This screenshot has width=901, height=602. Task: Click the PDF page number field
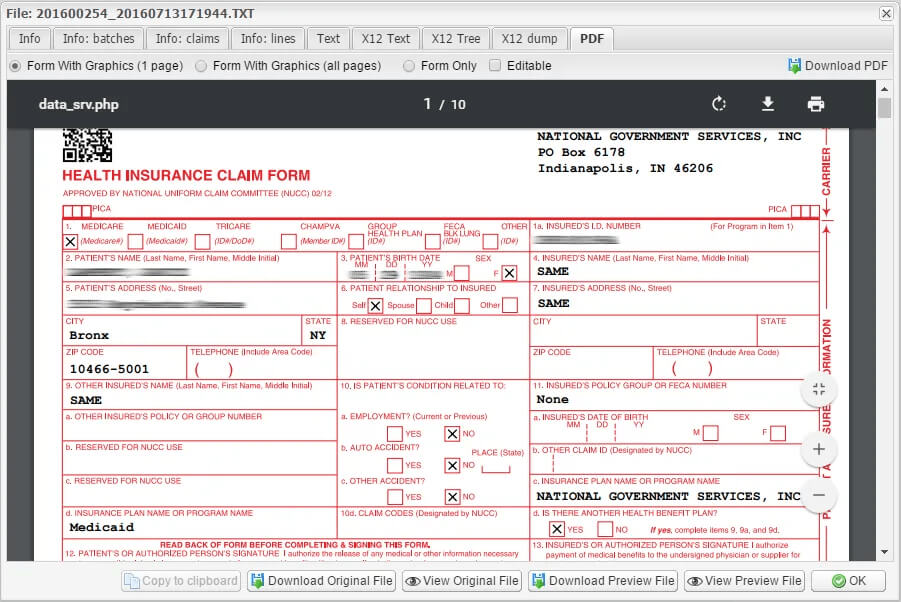[x=428, y=104]
